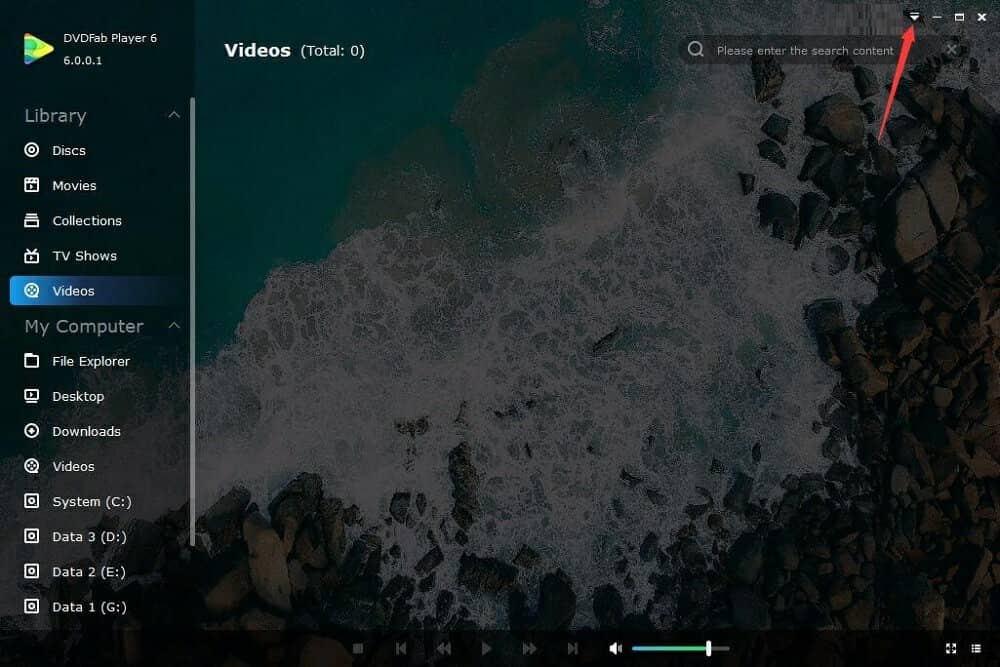This screenshot has height=667, width=1000.
Task: Click the File Explorer folder icon
Action: (31, 361)
